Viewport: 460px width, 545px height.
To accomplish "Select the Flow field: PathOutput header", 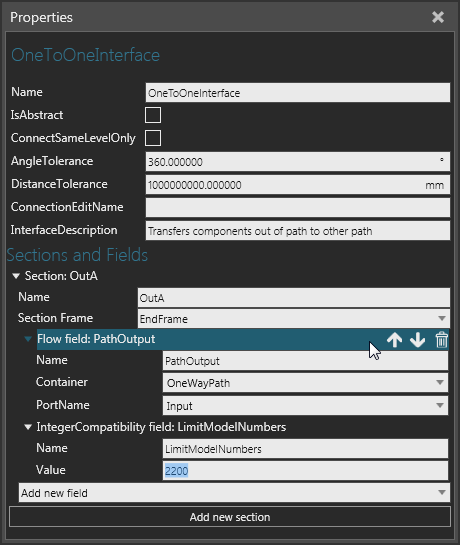I will pos(202,339).
